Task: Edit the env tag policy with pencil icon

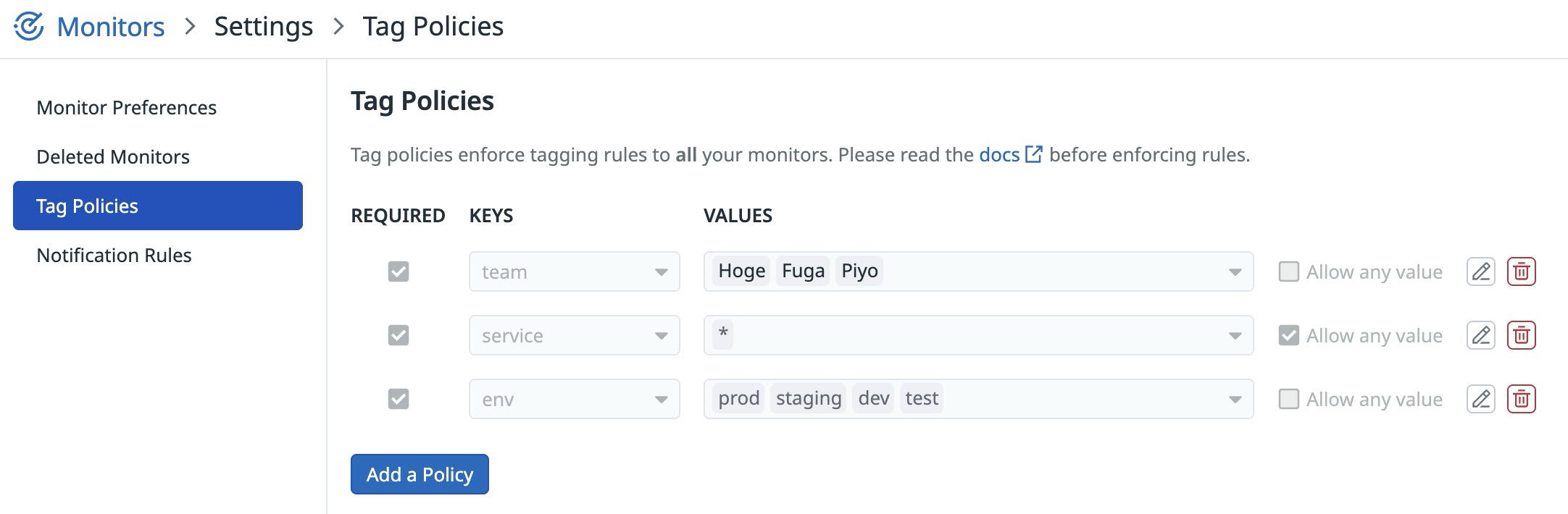Action: 1480,399
